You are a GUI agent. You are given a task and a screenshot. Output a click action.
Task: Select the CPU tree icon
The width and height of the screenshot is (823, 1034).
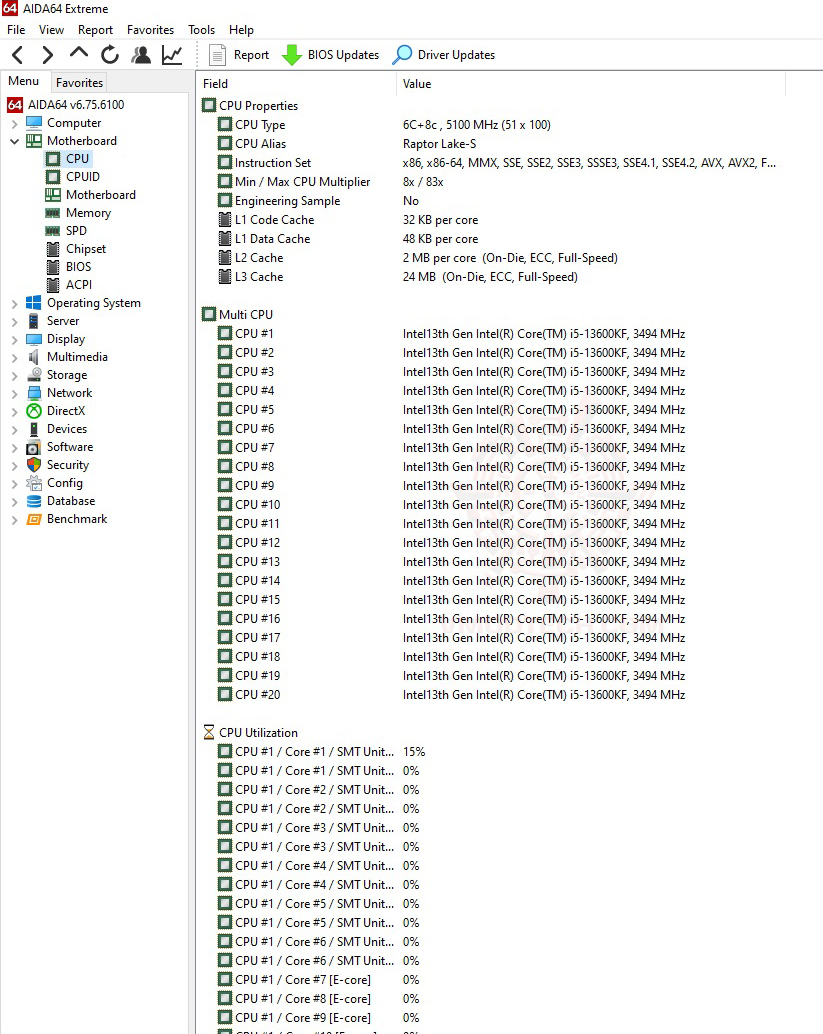pos(53,159)
